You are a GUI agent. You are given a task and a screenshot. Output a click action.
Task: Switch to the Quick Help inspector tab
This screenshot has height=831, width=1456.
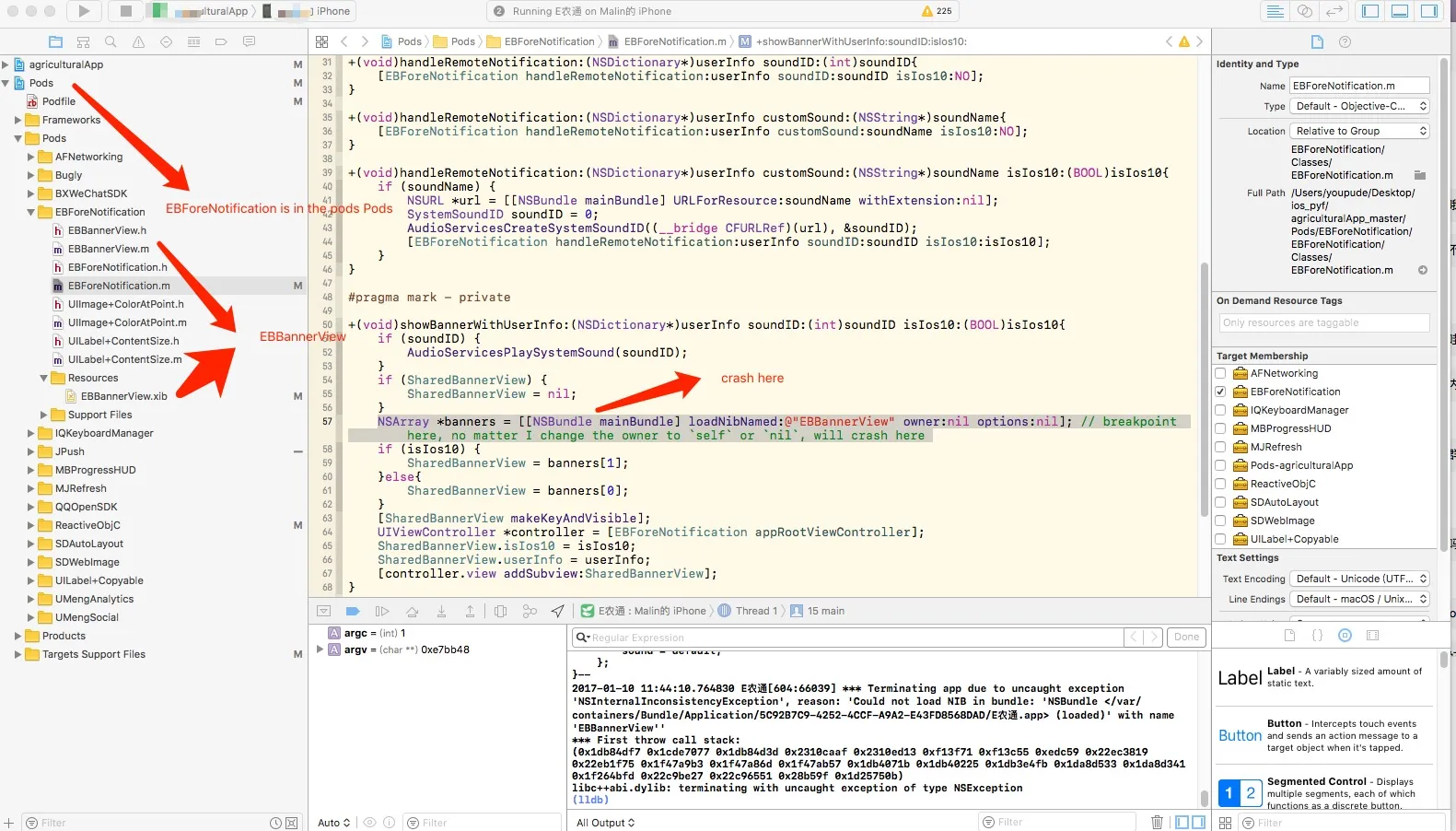1345,41
